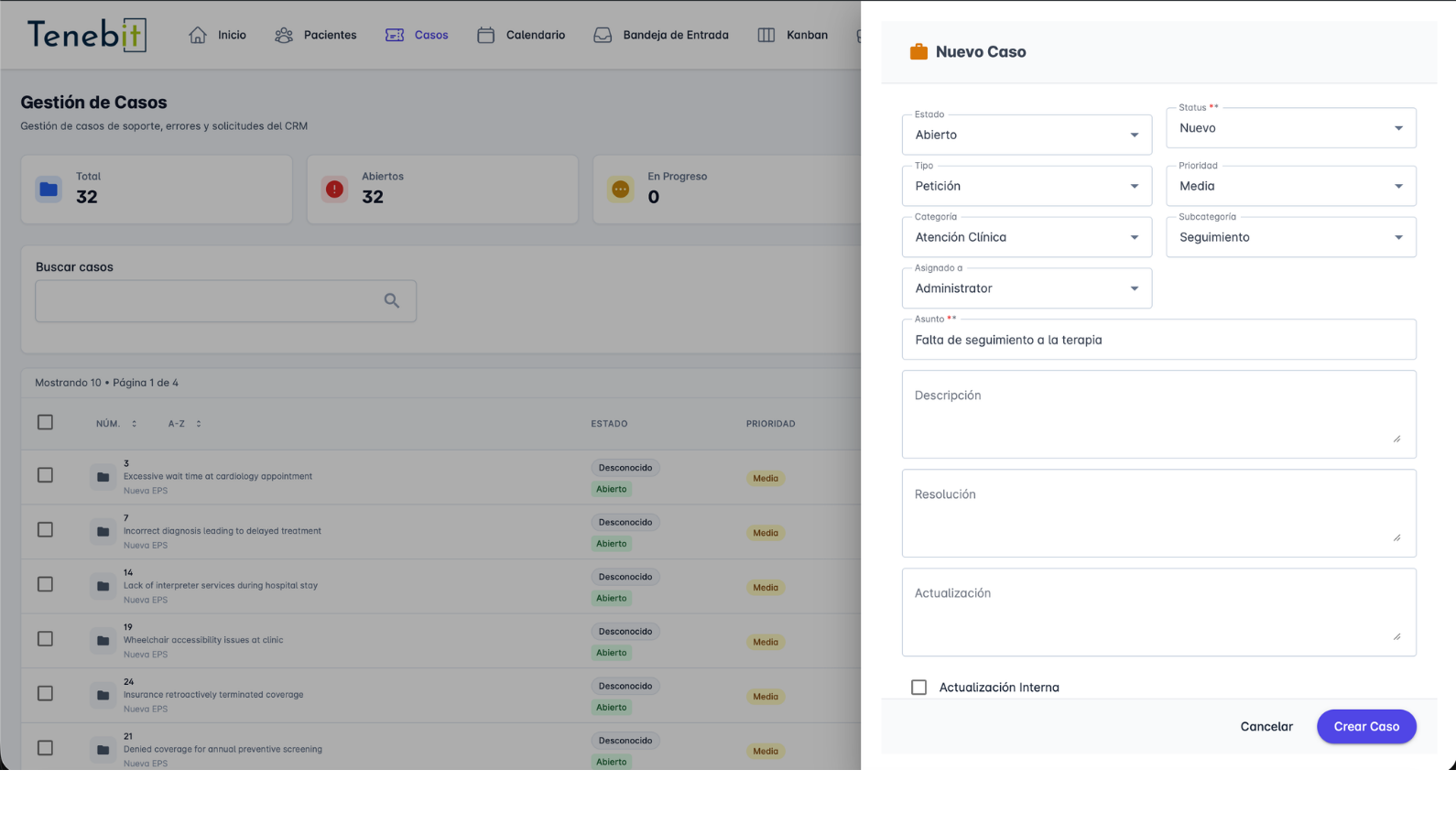
Task: Click the Desconocido badge of case 3
Action: pos(625,468)
